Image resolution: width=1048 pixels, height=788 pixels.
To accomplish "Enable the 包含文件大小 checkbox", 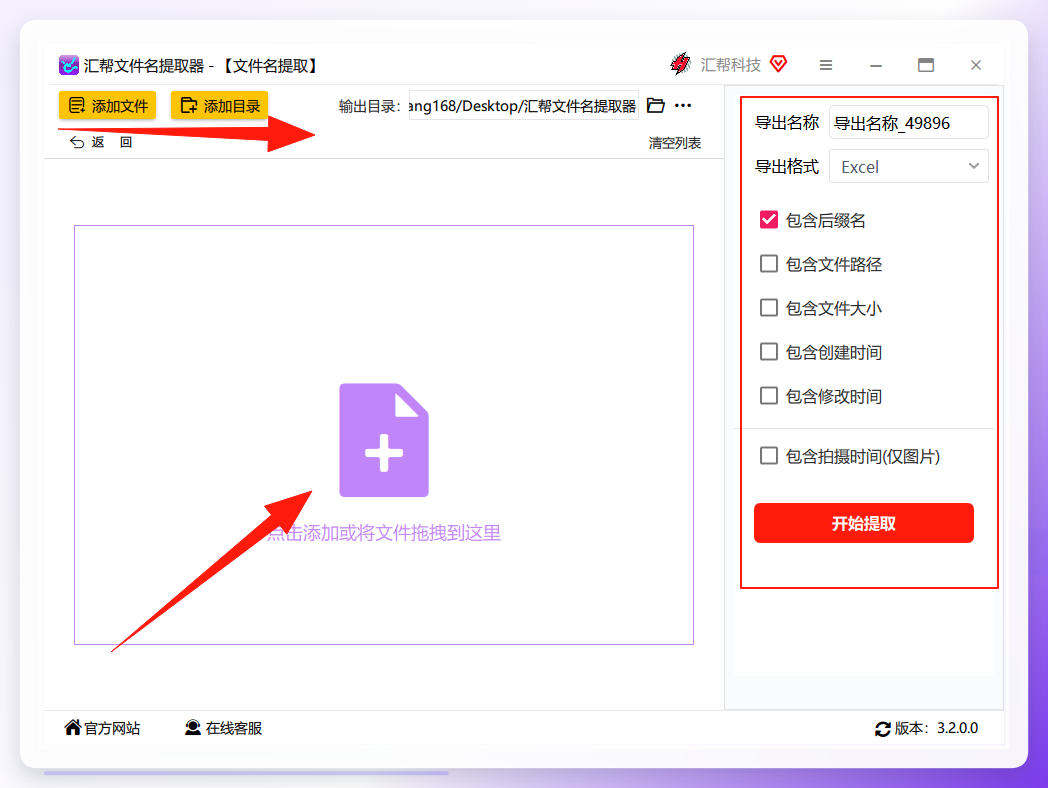I will click(x=769, y=307).
